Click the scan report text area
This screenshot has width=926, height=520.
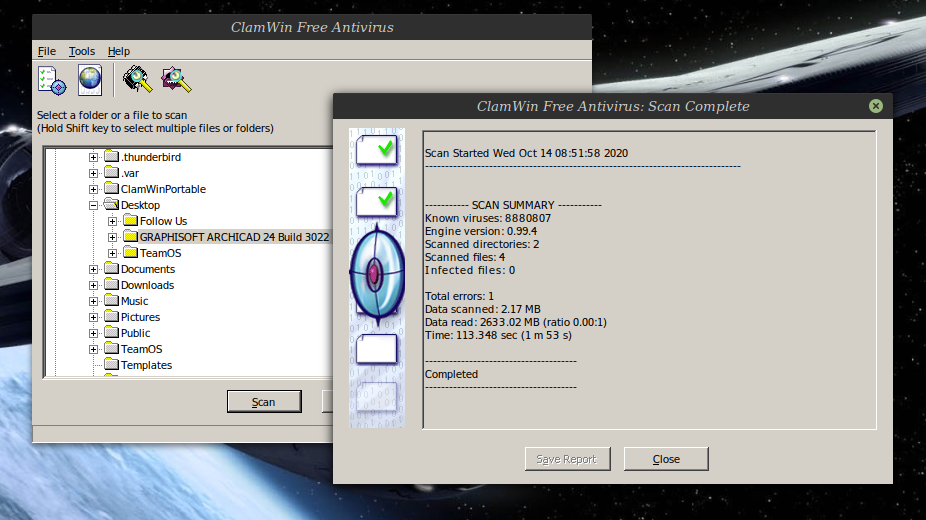649,280
